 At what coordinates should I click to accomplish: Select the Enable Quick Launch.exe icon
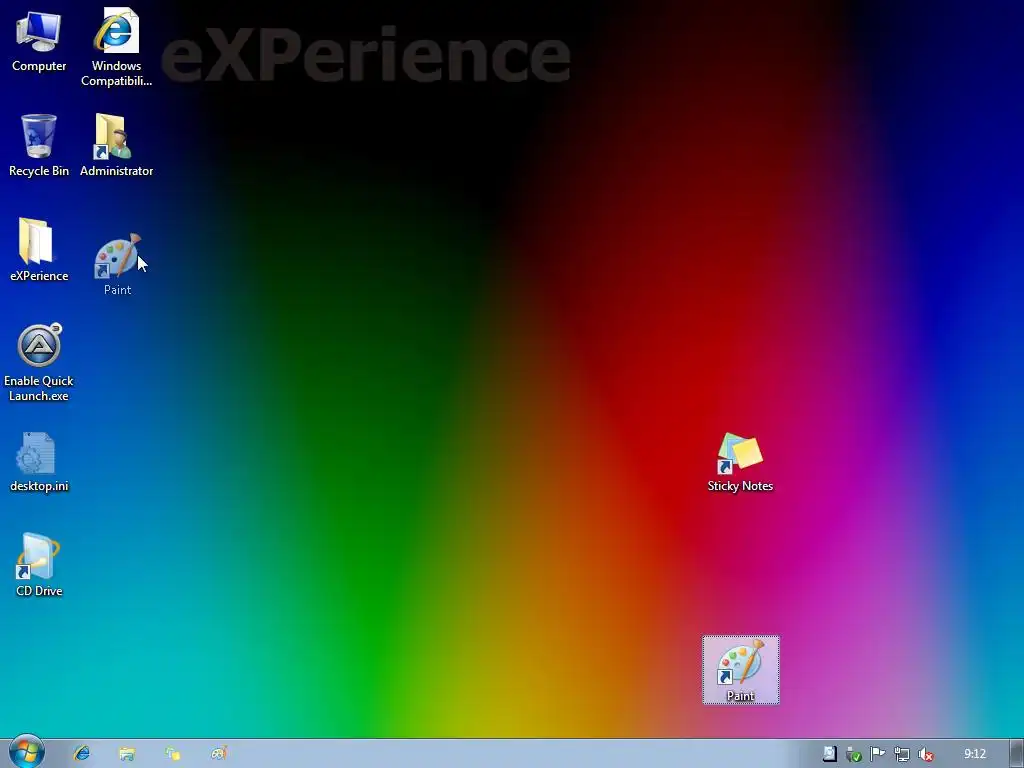(x=39, y=362)
